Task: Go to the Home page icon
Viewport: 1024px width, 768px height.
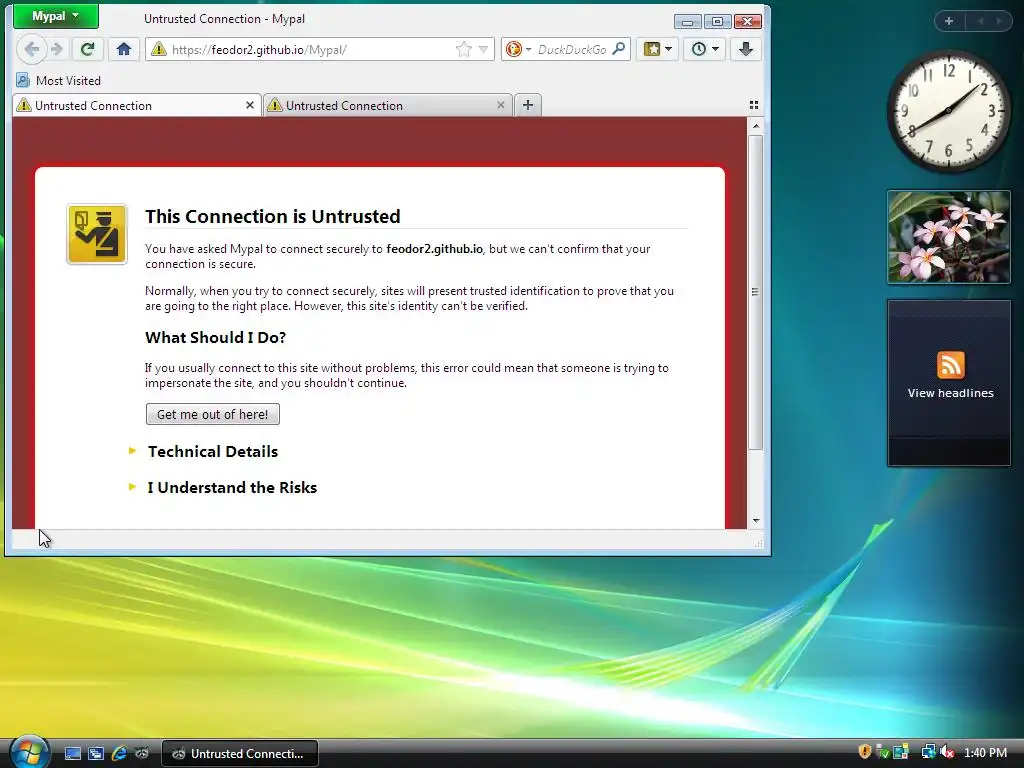Action: pyautogui.click(x=123, y=49)
